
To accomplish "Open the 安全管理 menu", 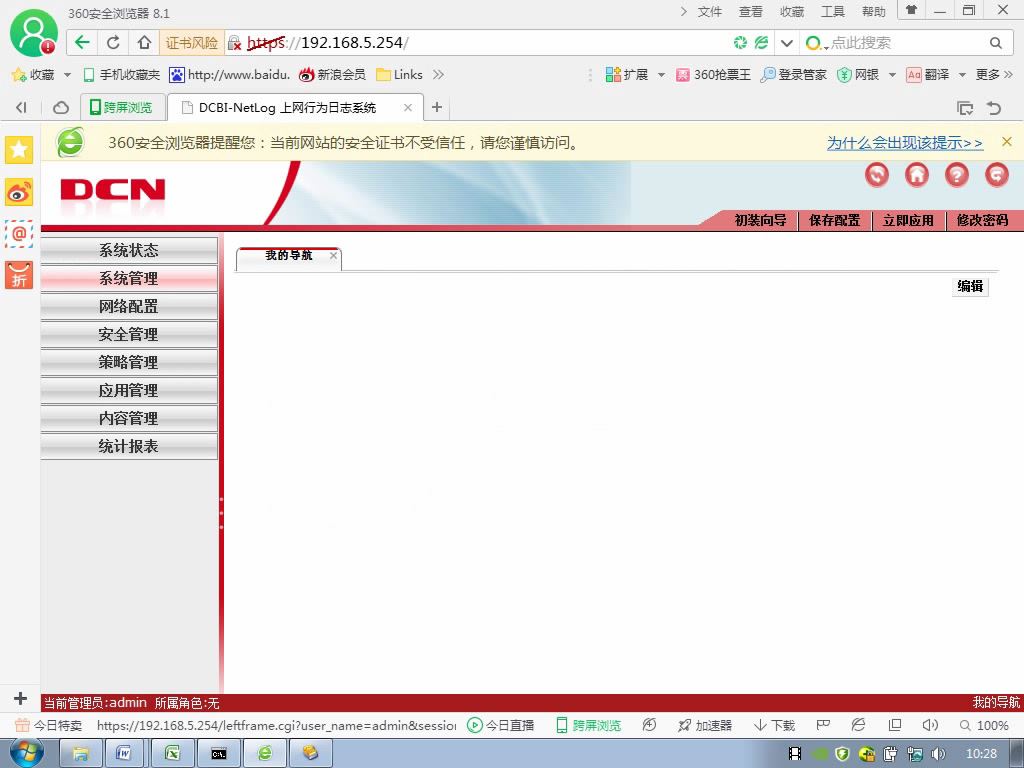I will coord(129,334).
